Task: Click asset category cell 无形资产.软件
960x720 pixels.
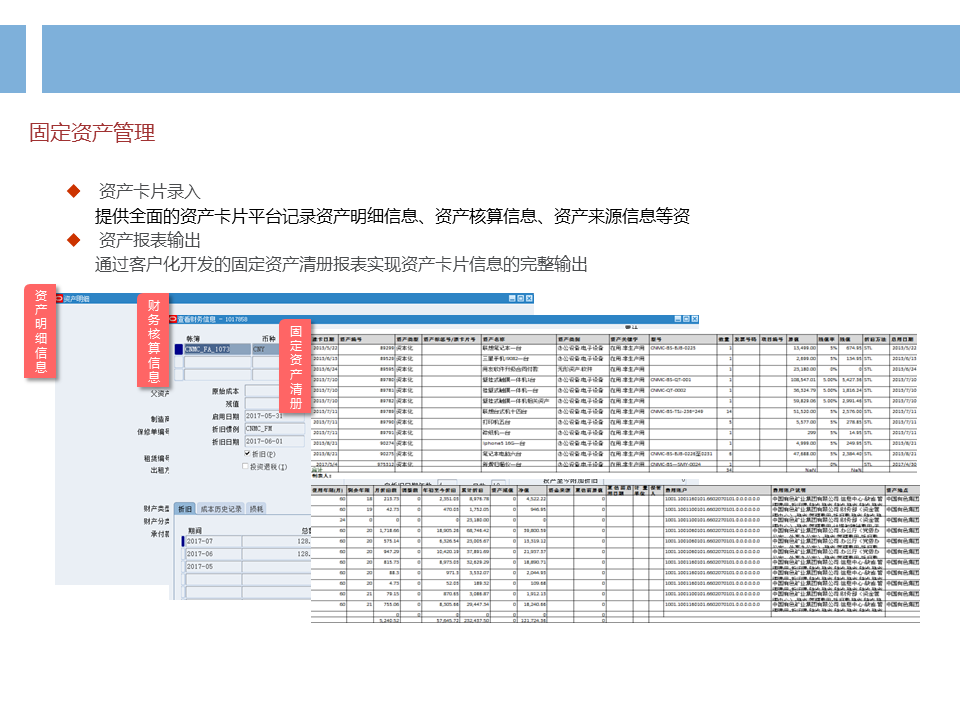Action: pyautogui.click(x=582, y=369)
